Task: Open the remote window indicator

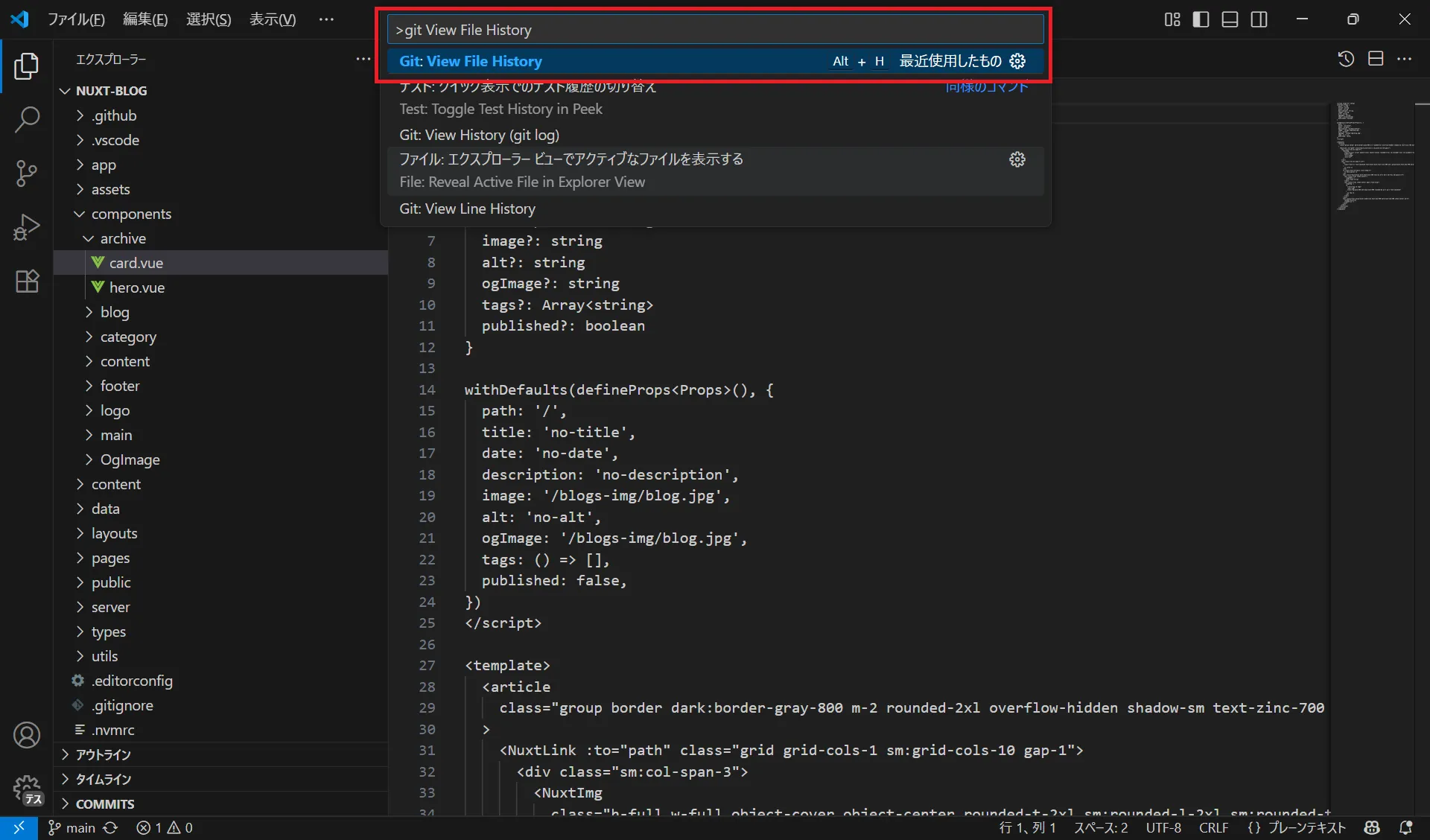Action: [19, 827]
